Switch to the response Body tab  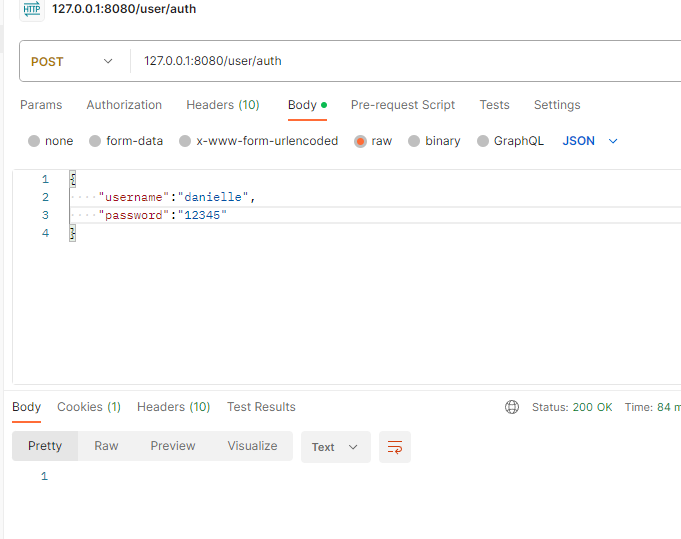(x=26, y=407)
